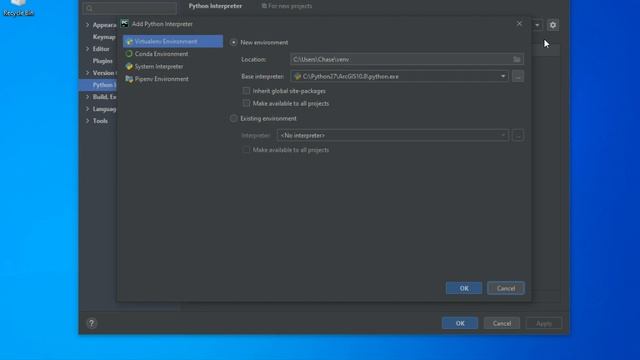The height and width of the screenshot is (360, 640).
Task: Select Plugins in Settings sidebar
Action: [102, 61]
